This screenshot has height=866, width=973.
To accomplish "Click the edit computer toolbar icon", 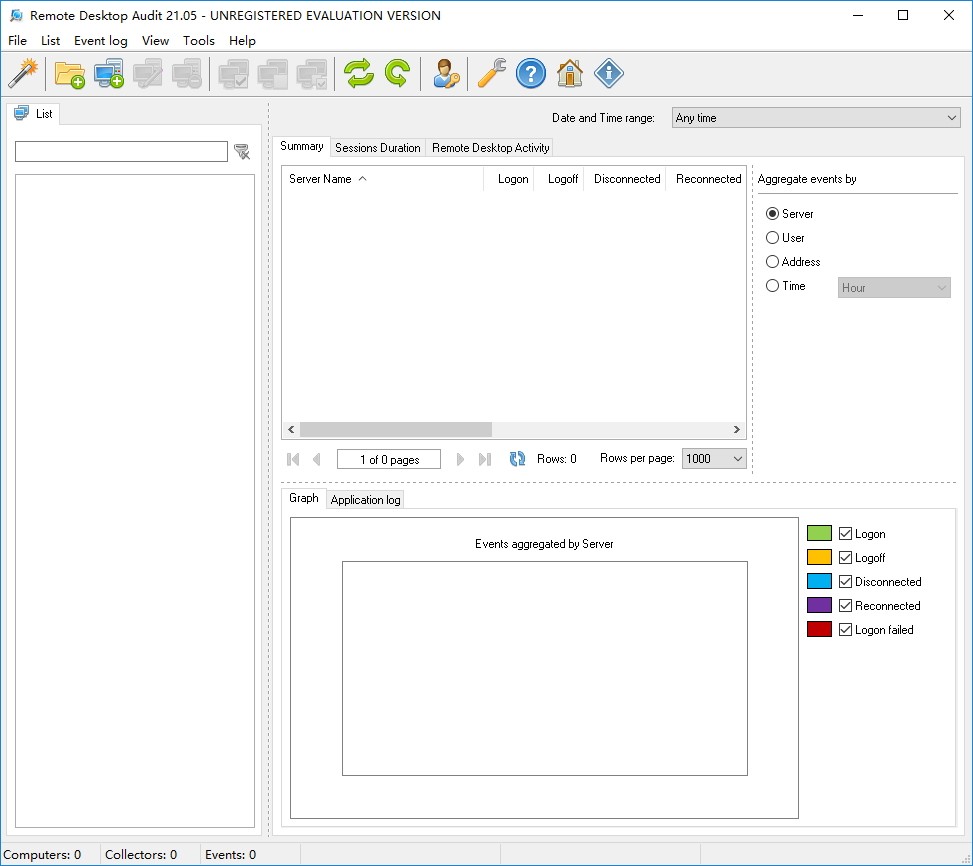I will pyautogui.click(x=148, y=74).
